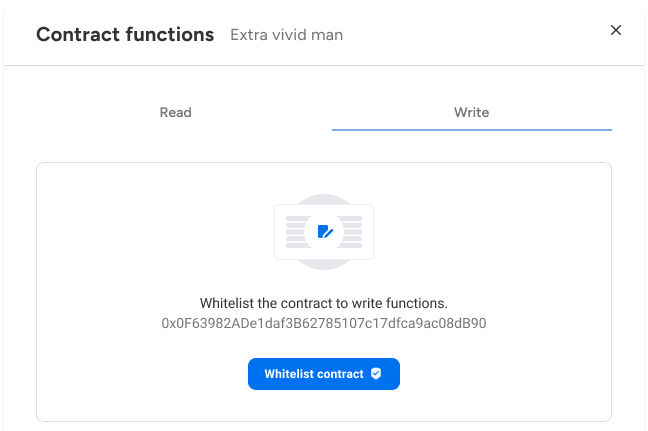Click the gray text lines left of pencil
The width and height of the screenshot is (648, 431).
tap(296, 232)
